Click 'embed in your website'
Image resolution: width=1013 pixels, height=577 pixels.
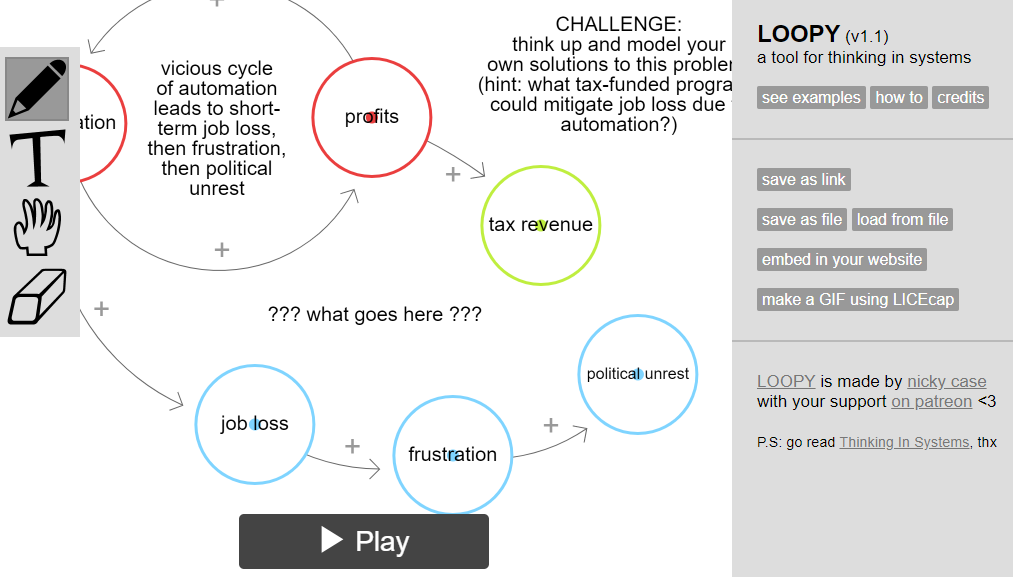(842, 260)
